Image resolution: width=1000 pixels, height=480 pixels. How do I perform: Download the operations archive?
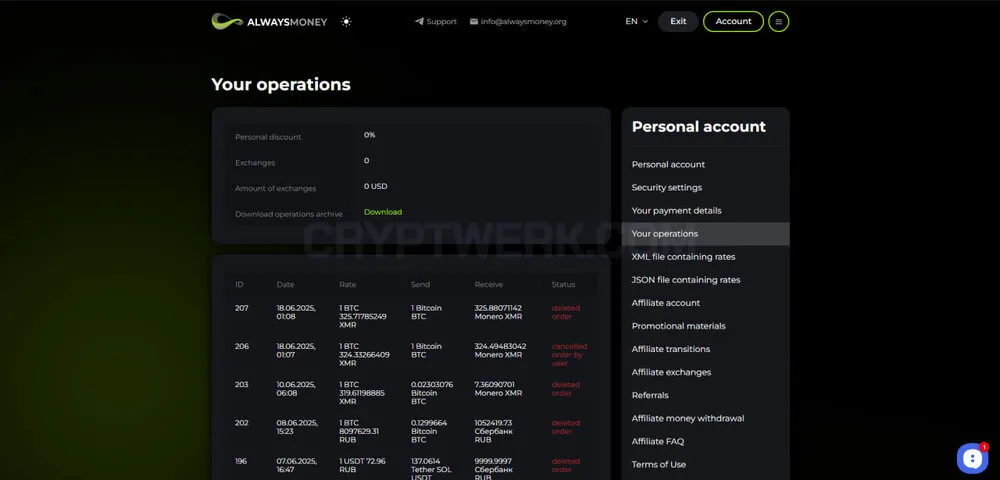383,212
